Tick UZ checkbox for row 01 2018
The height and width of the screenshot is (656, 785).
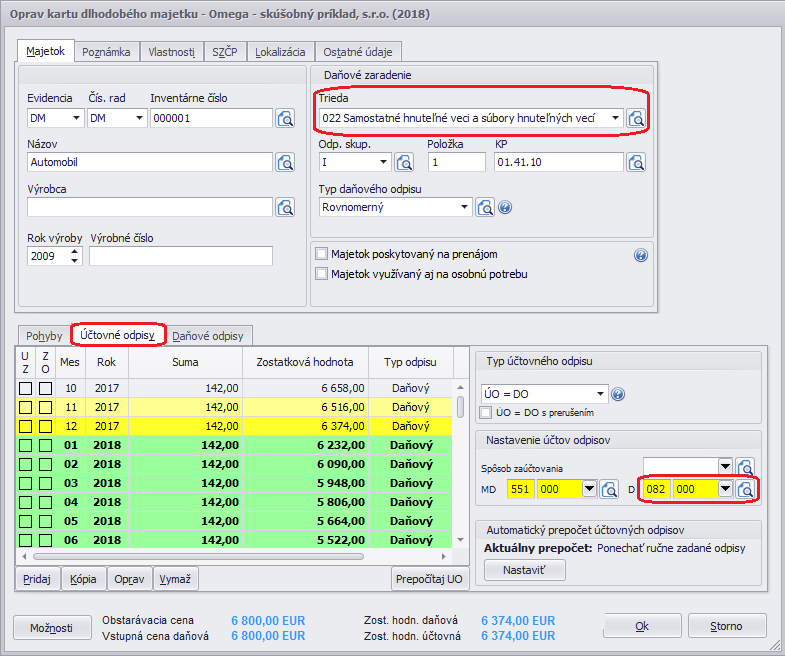click(x=26, y=445)
